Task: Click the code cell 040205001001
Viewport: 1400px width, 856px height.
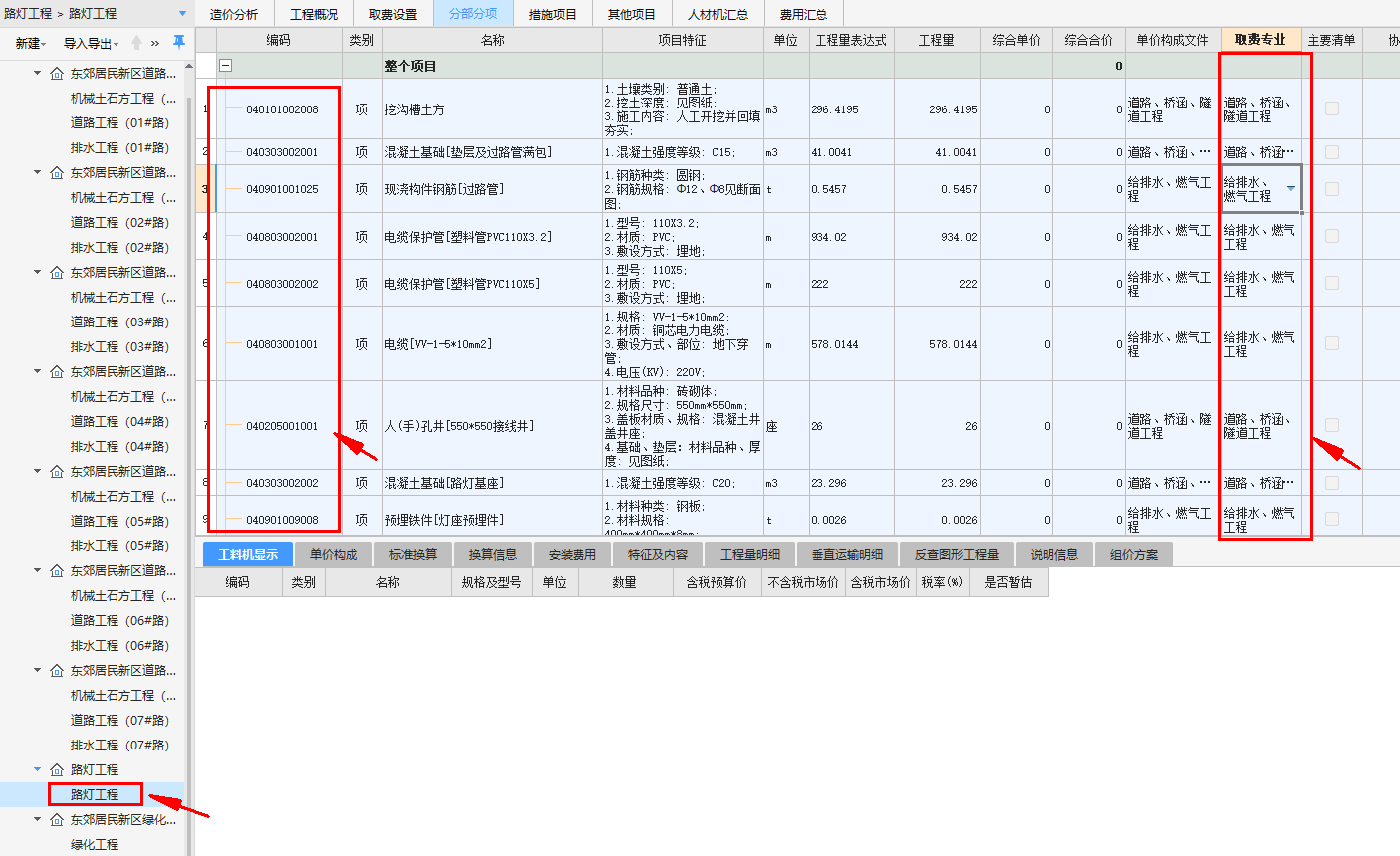Action: coord(282,426)
